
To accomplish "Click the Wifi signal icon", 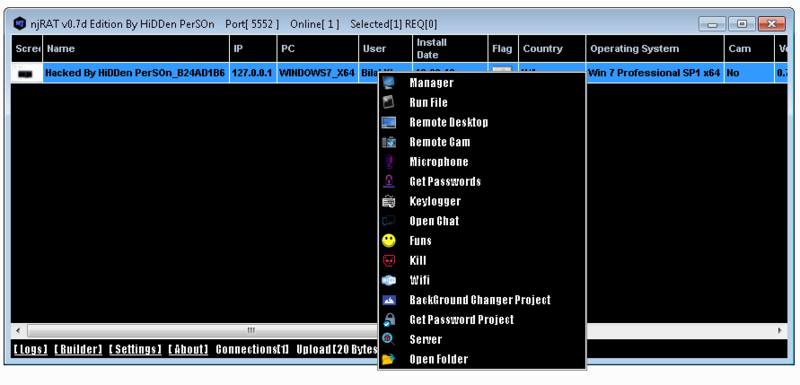I will click(x=389, y=280).
